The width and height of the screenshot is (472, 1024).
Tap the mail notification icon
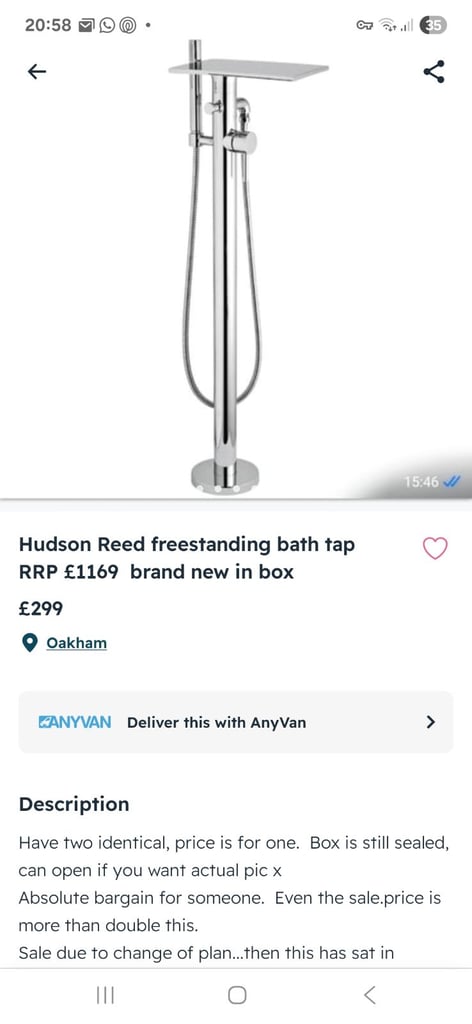pyautogui.click(x=87, y=25)
